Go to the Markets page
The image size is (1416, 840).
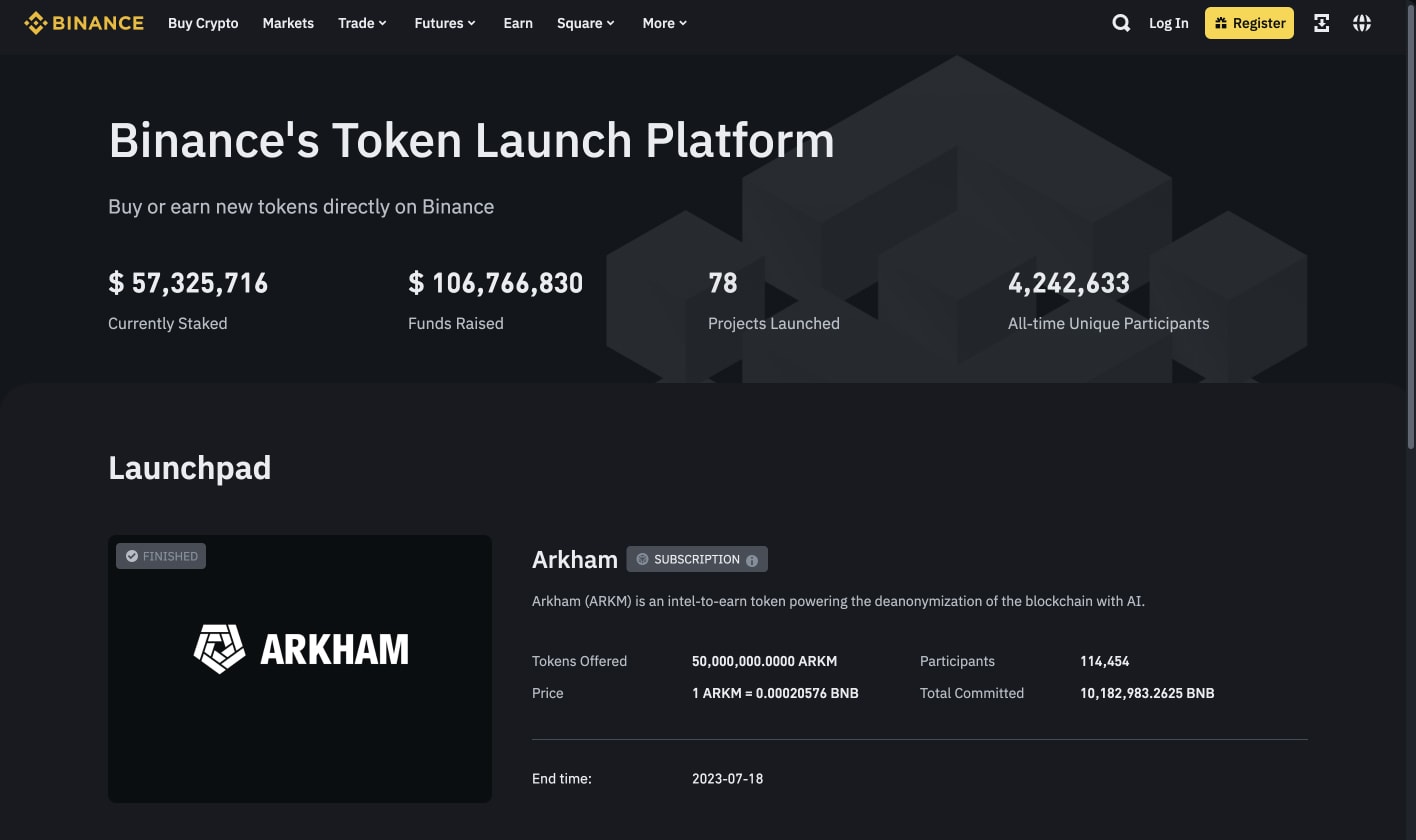(288, 23)
